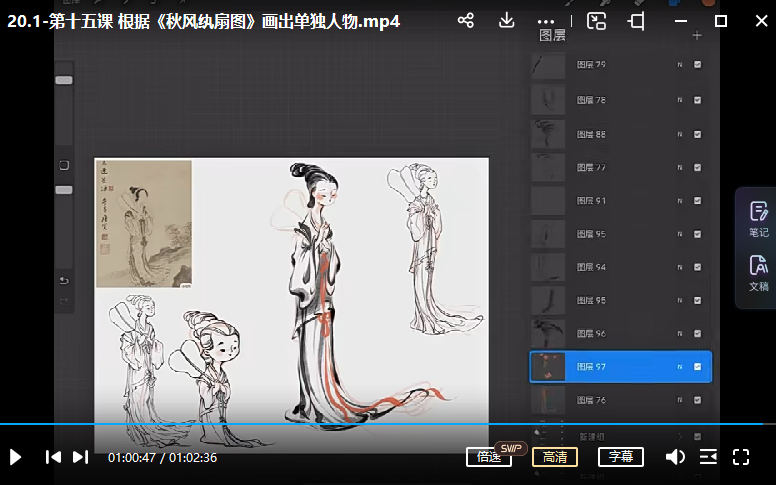Enter fullscreen mode
This screenshot has width=776, height=485.
[741, 457]
